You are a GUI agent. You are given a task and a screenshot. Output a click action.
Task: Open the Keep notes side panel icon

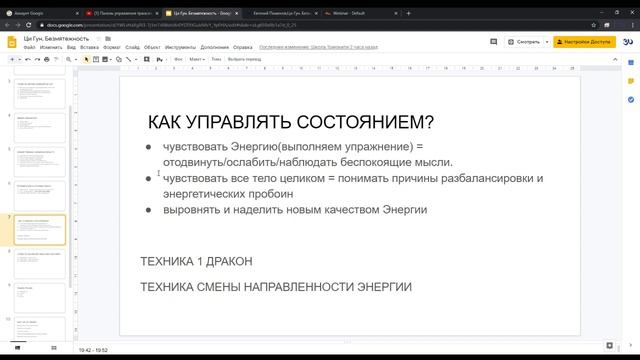coord(631,81)
